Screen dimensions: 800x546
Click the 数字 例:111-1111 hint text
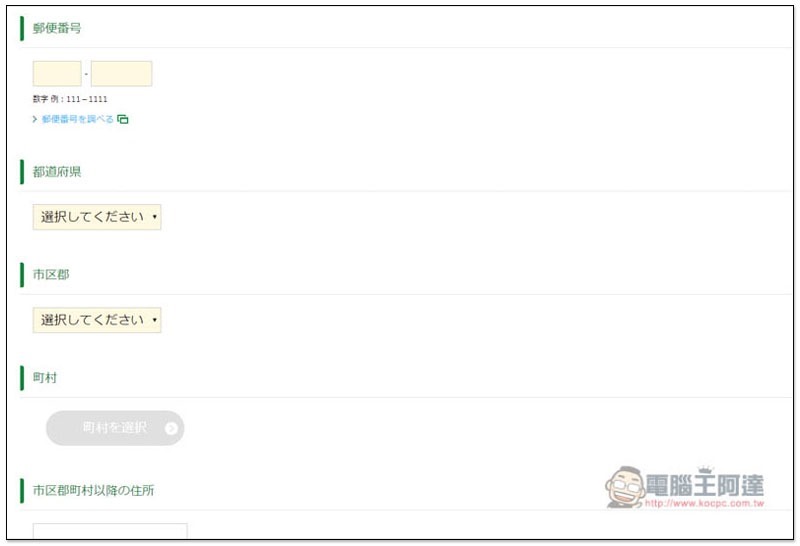point(70,100)
